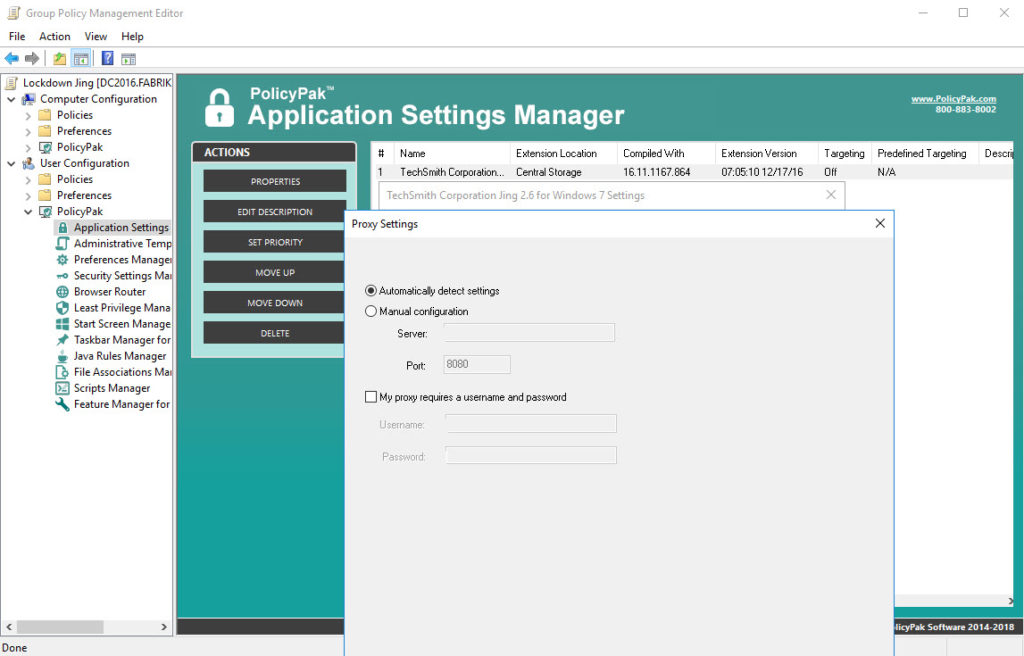Close the TechSmith Corporation Jing Settings window

(x=831, y=195)
